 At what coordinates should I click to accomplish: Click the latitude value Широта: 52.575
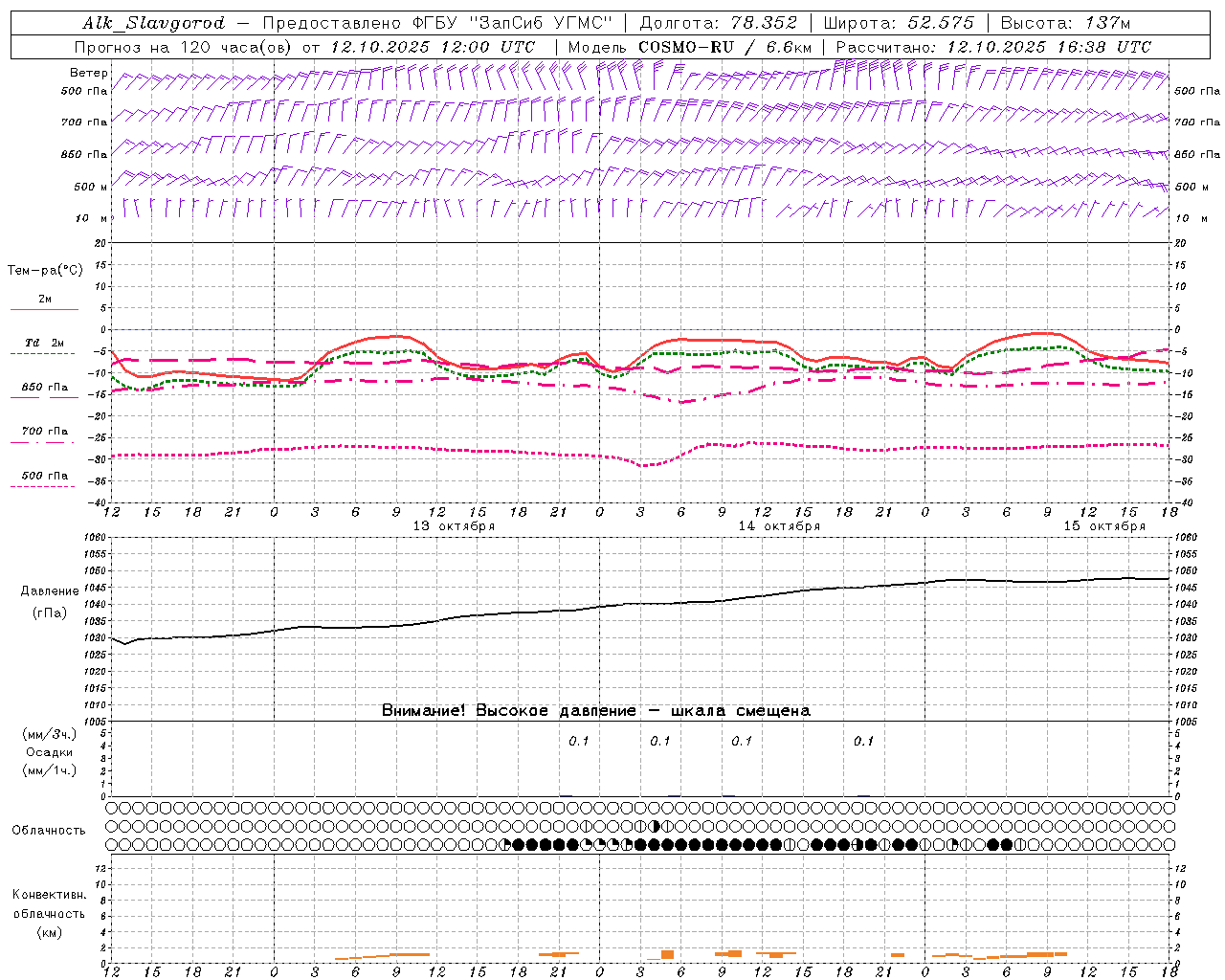pos(899,23)
